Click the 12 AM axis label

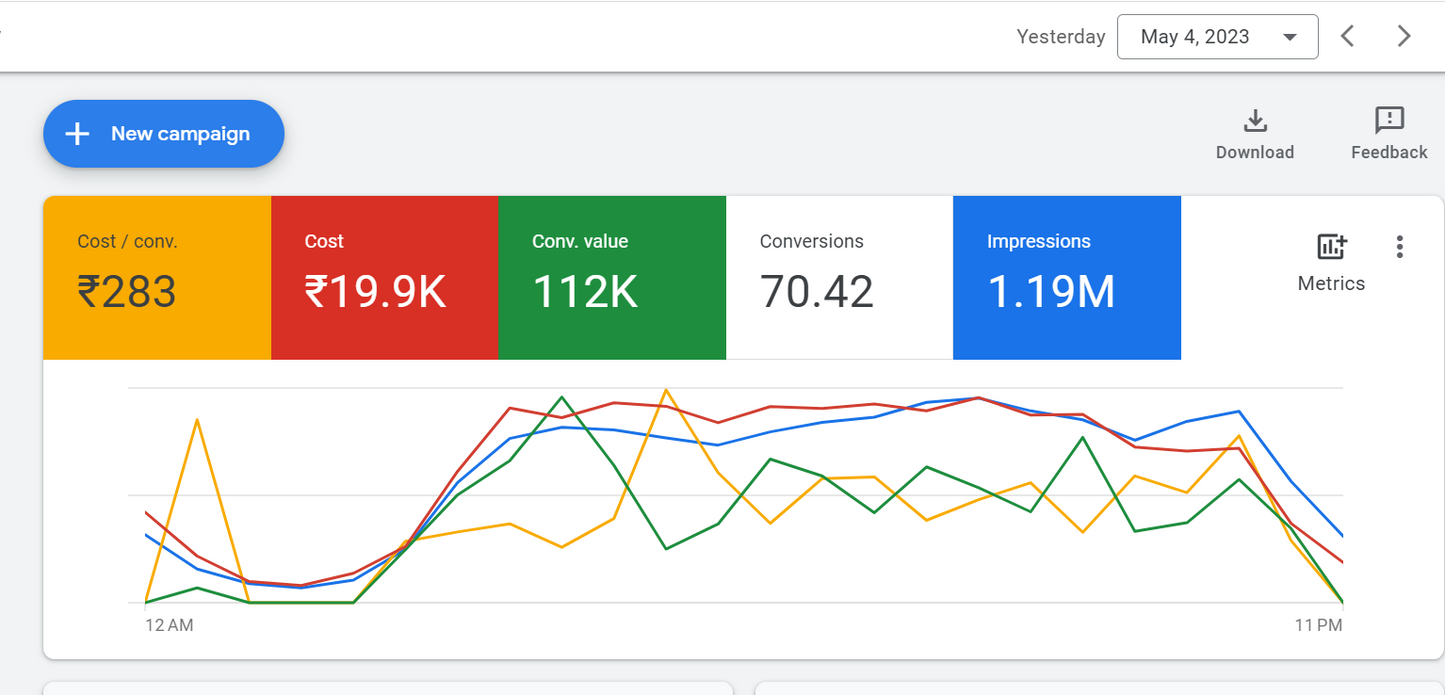click(x=169, y=626)
